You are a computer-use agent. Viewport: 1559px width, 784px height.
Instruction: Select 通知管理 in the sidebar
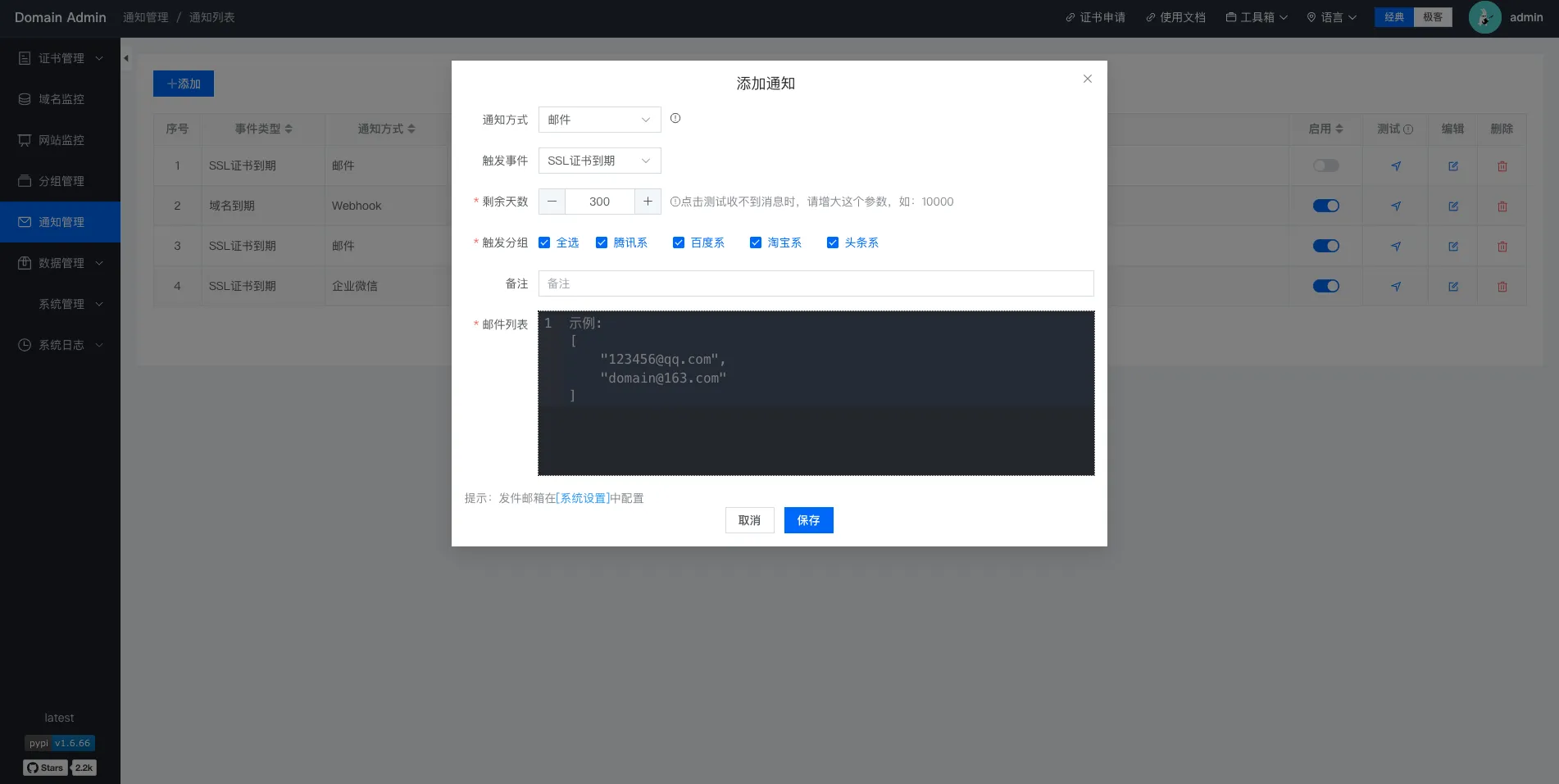[60, 222]
